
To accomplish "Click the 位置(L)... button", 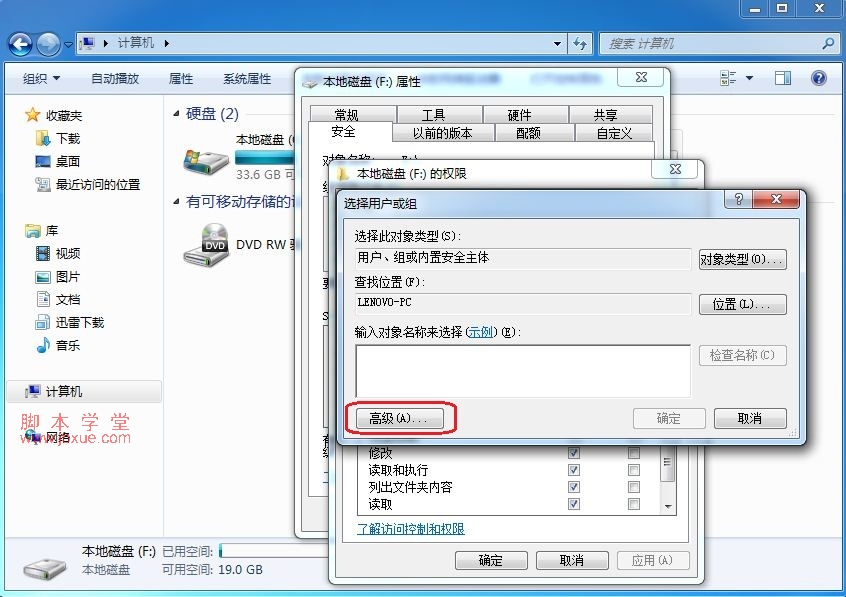I will [x=742, y=304].
